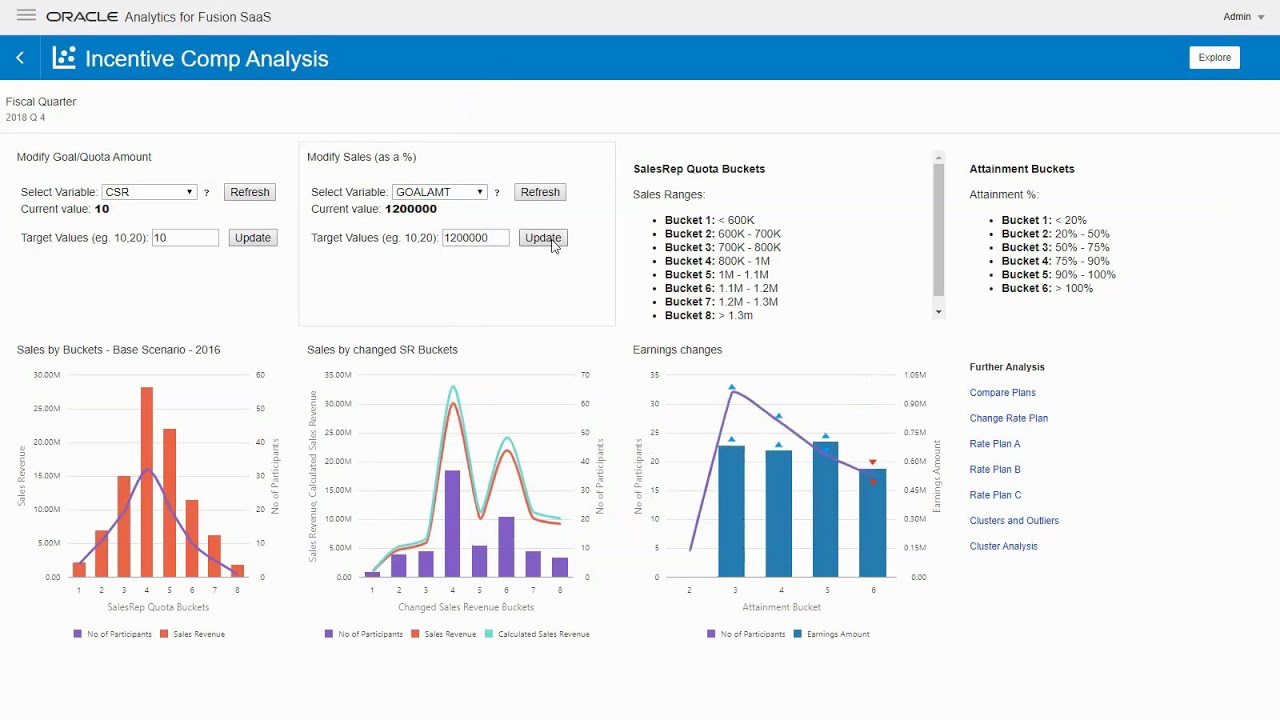Toggle No of Participants legend in Earnings chart
The image size is (1280, 720).
click(x=746, y=634)
